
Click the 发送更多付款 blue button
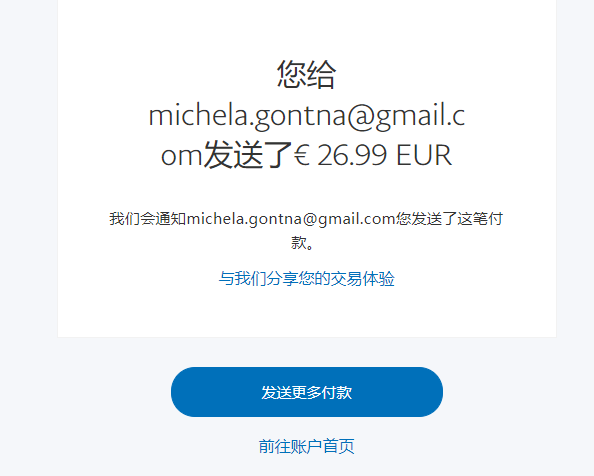(306, 392)
